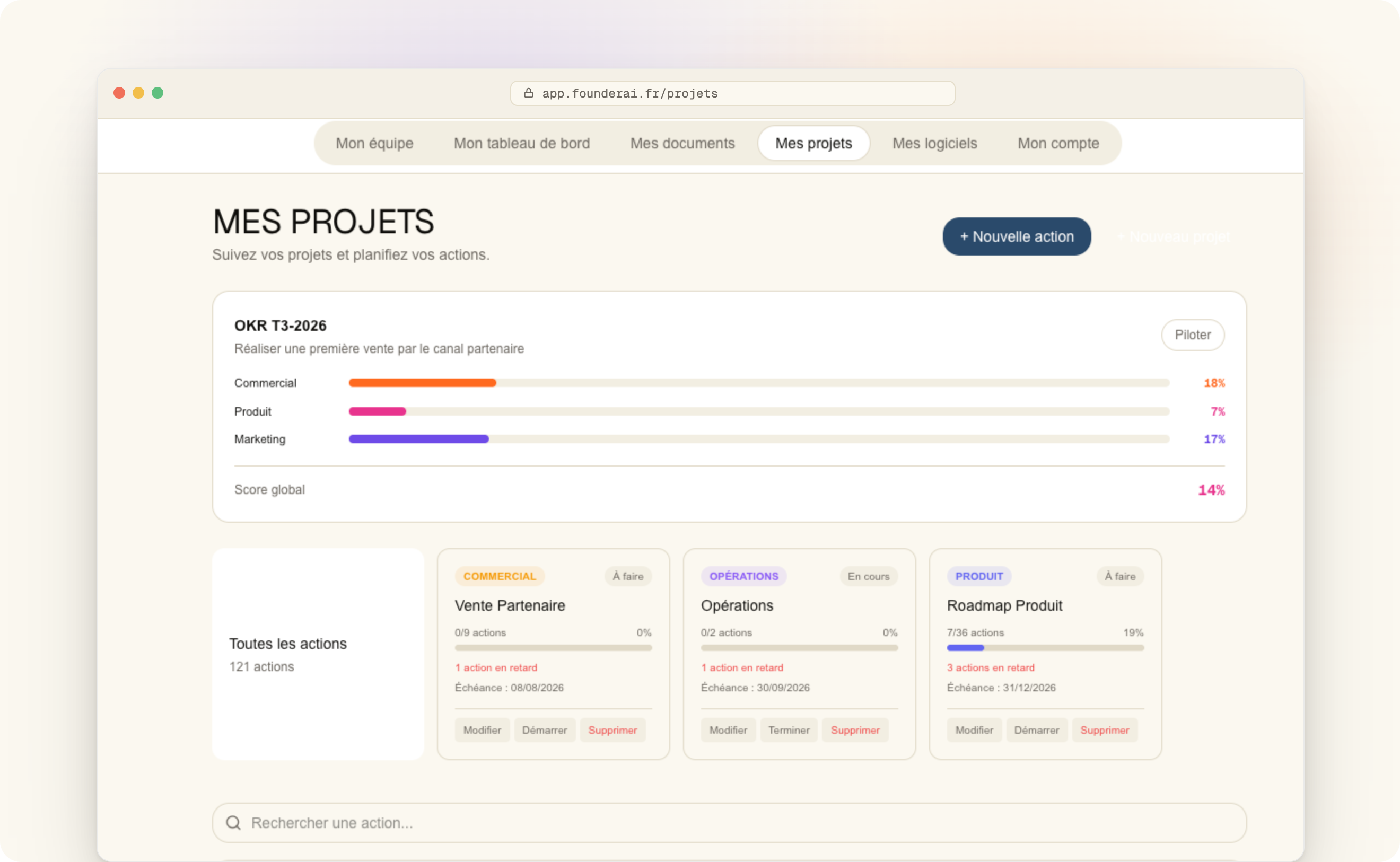
Task: Go to Mes documents tab
Action: [x=682, y=143]
